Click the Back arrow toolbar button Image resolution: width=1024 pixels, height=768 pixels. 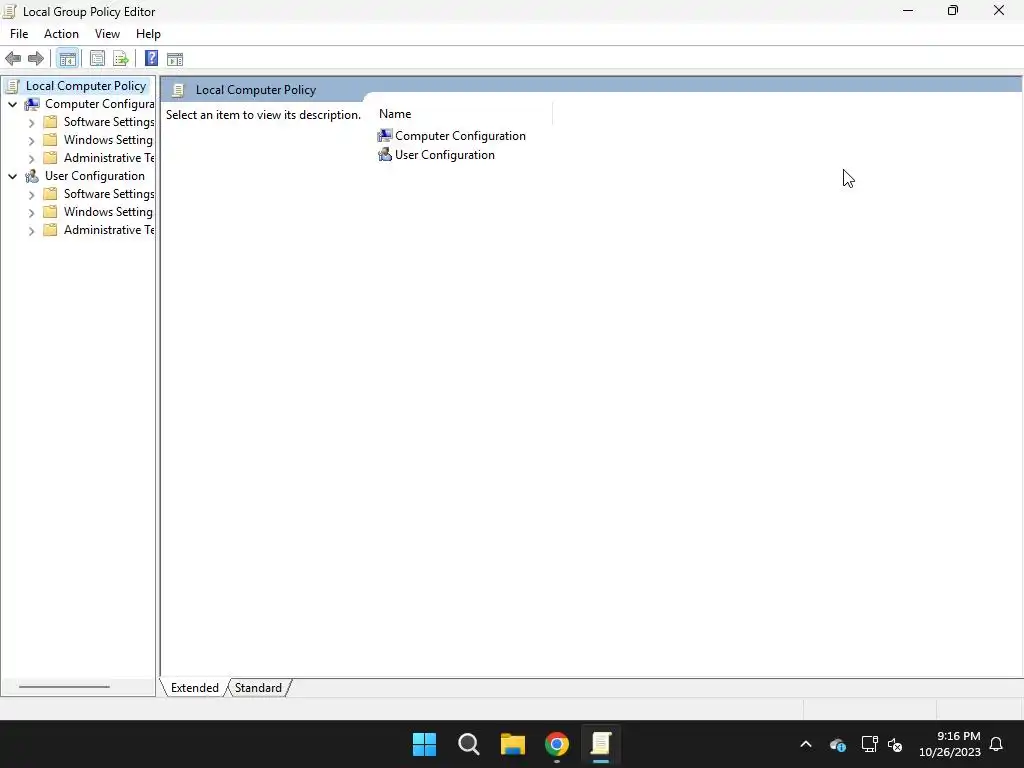13,59
